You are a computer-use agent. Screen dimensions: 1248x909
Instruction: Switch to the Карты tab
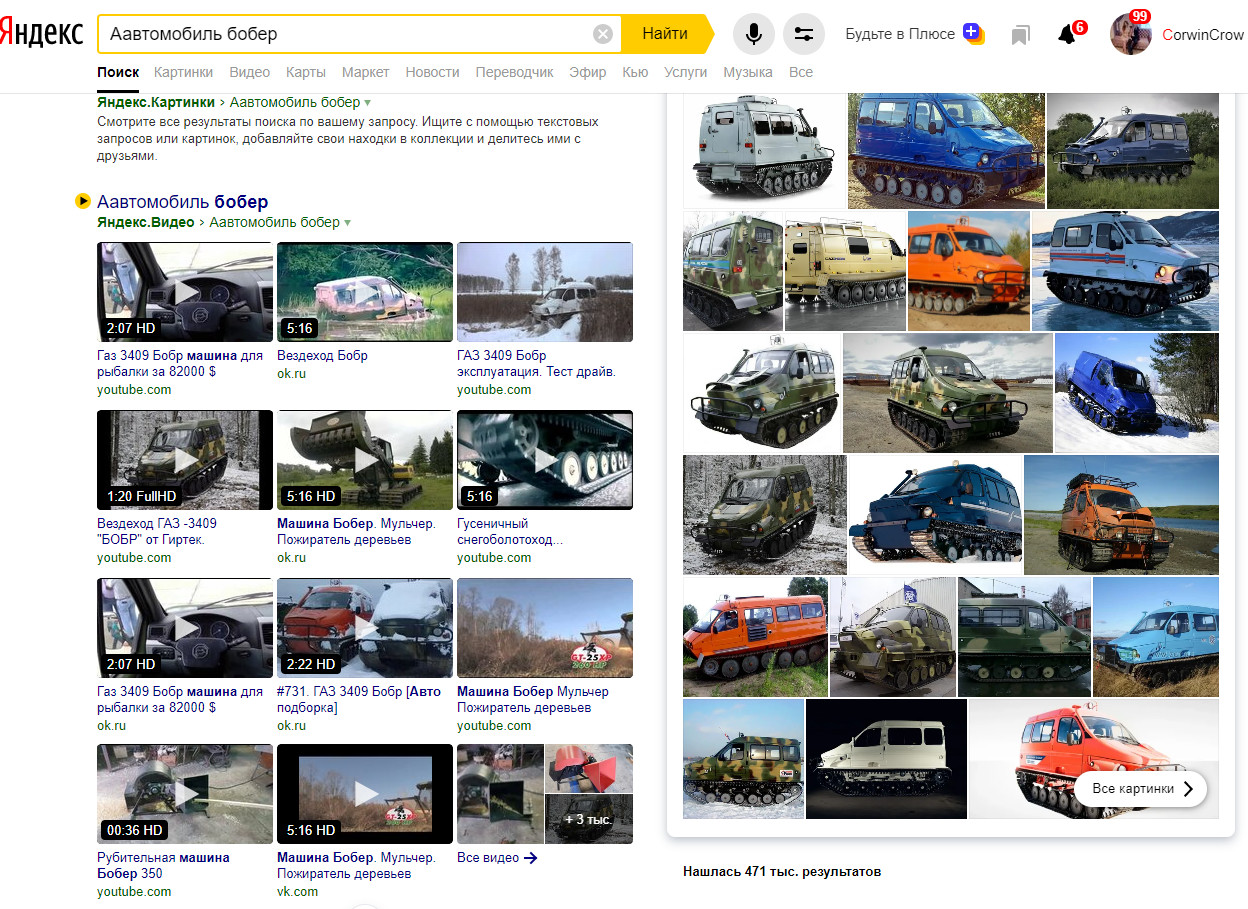306,72
